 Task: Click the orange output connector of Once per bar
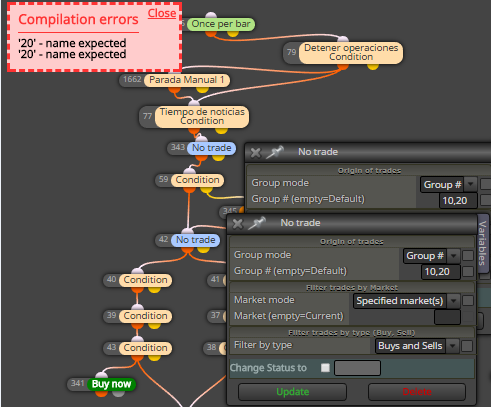pos(210,33)
